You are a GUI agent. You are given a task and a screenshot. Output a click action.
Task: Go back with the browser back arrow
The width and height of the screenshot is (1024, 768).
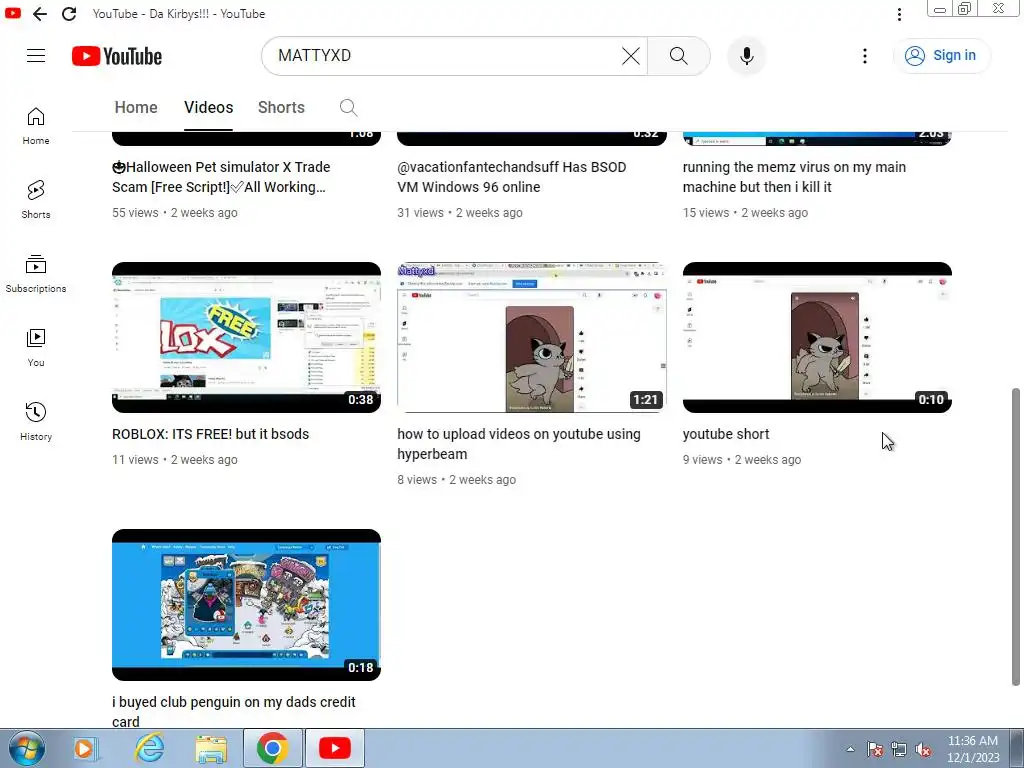[40, 14]
